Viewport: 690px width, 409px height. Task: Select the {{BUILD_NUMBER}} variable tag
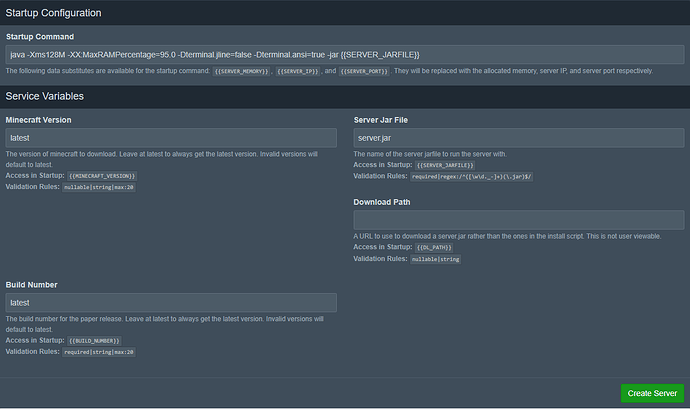point(94,341)
